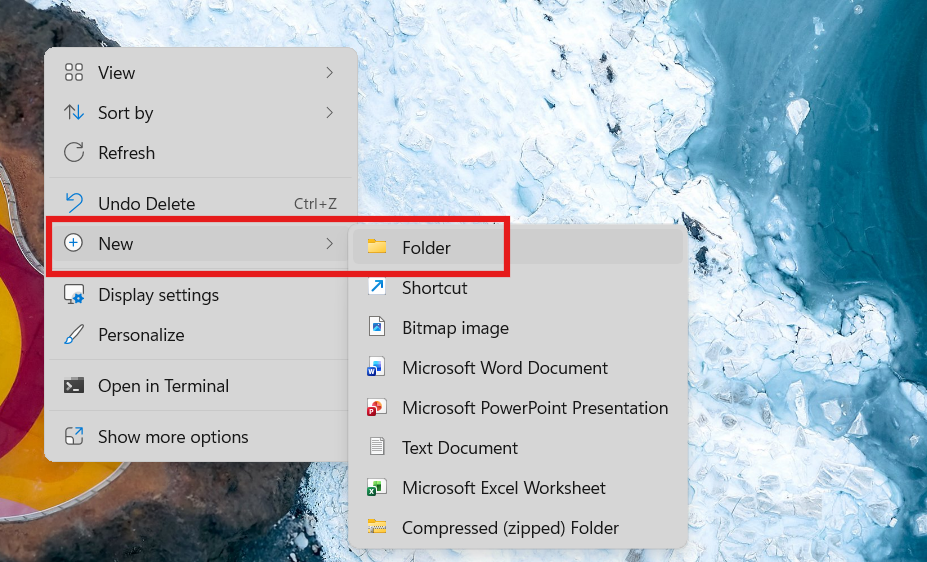927x562 pixels.
Task: Open Display settings from the menu
Action: [200, 294]
